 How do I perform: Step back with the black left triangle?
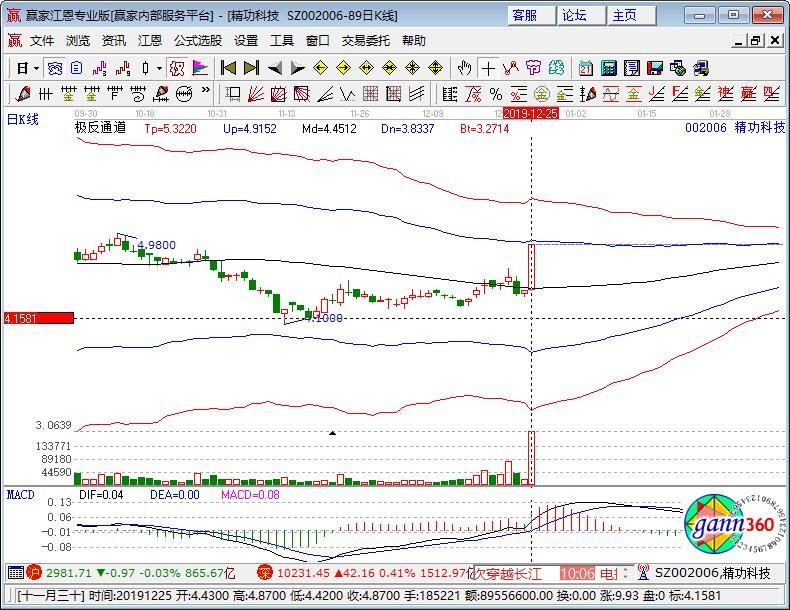pyautogui.click(x=275, y=68)
